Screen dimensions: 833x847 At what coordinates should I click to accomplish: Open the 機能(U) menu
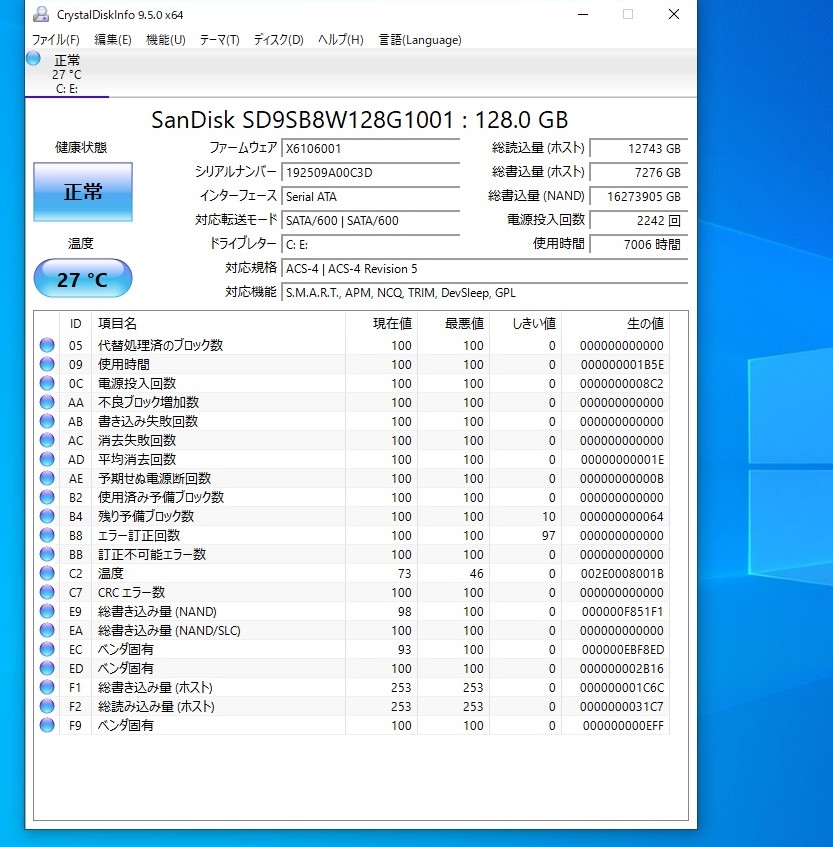tap(165, 40)
